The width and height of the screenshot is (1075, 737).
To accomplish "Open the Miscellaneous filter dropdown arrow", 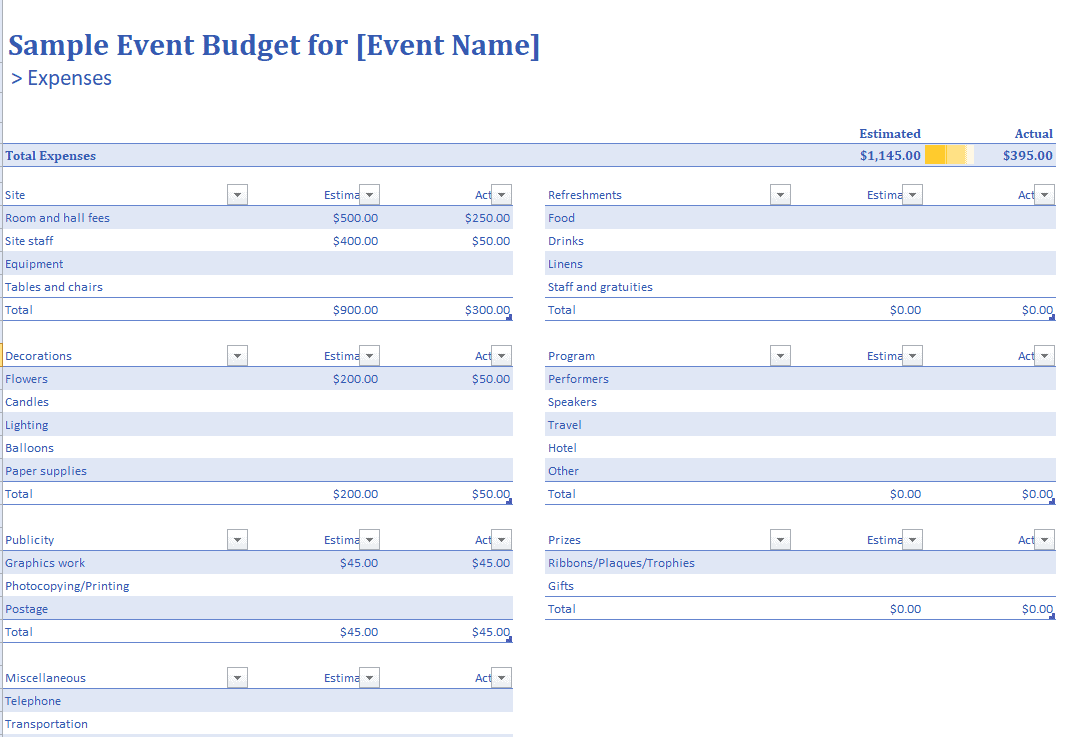I will (237, 678).
